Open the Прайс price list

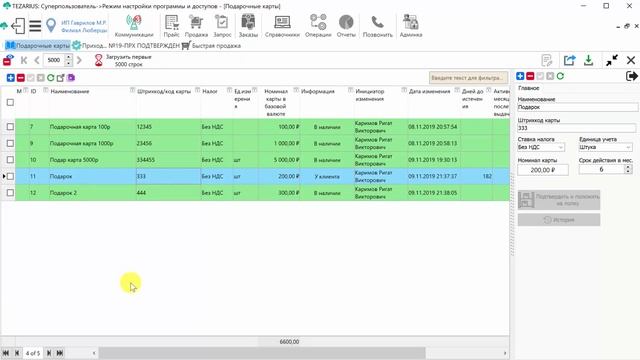pyautogui.click(x=171, y=22)
